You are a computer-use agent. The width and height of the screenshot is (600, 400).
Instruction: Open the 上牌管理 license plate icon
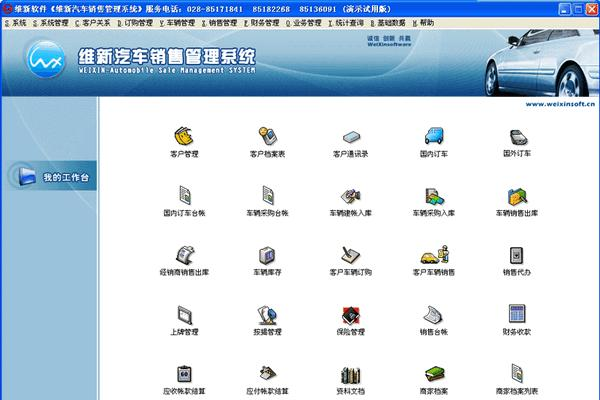[x=184, y=315]
